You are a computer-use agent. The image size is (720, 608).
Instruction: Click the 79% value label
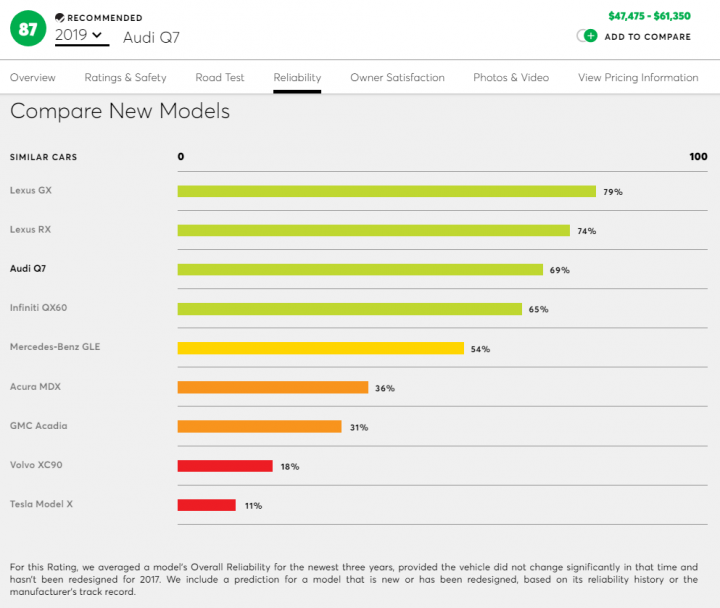click(x=613, y=192)
